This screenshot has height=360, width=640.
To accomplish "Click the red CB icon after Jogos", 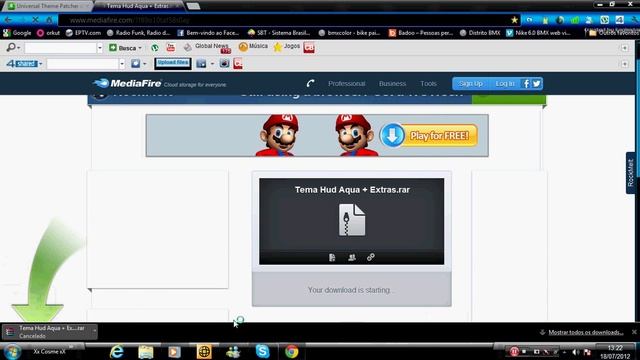I will tap(309, 48).
